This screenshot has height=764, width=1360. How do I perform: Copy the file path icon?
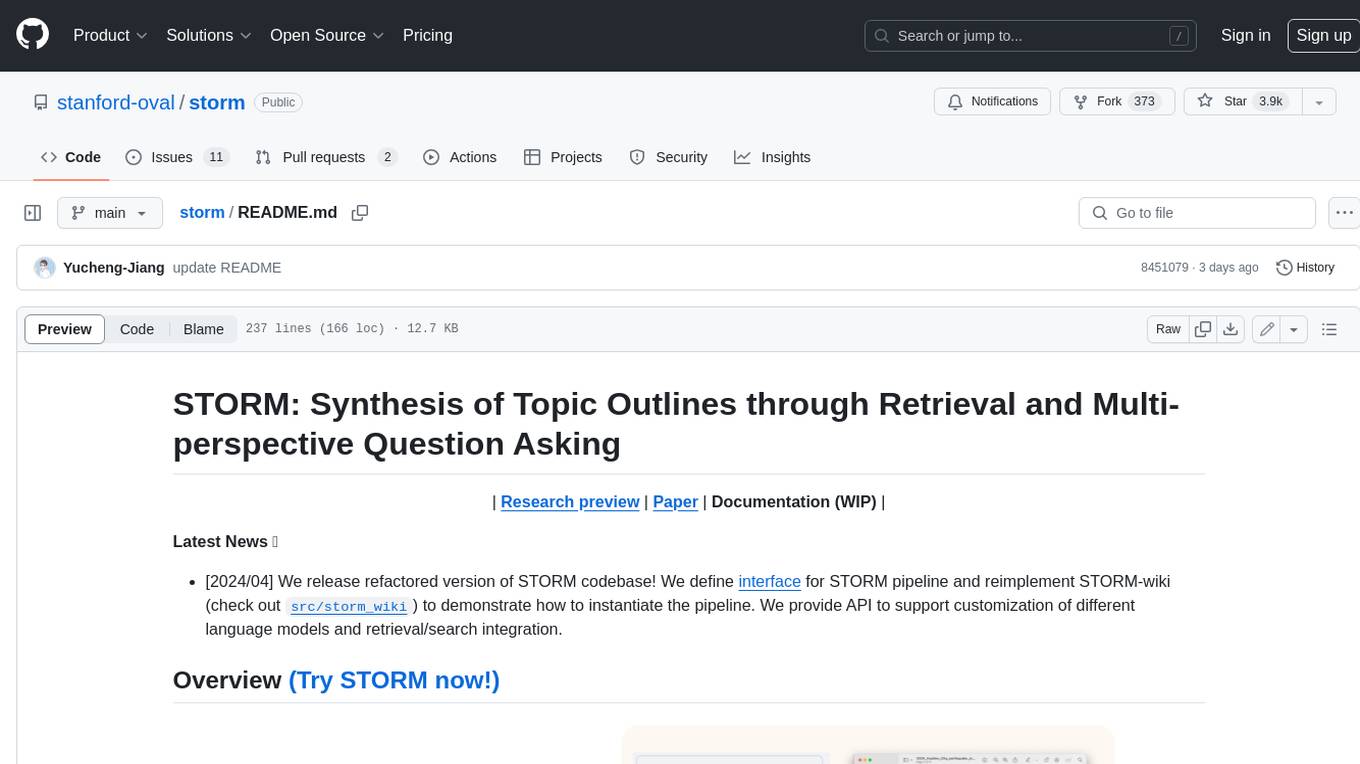(360, 213)
